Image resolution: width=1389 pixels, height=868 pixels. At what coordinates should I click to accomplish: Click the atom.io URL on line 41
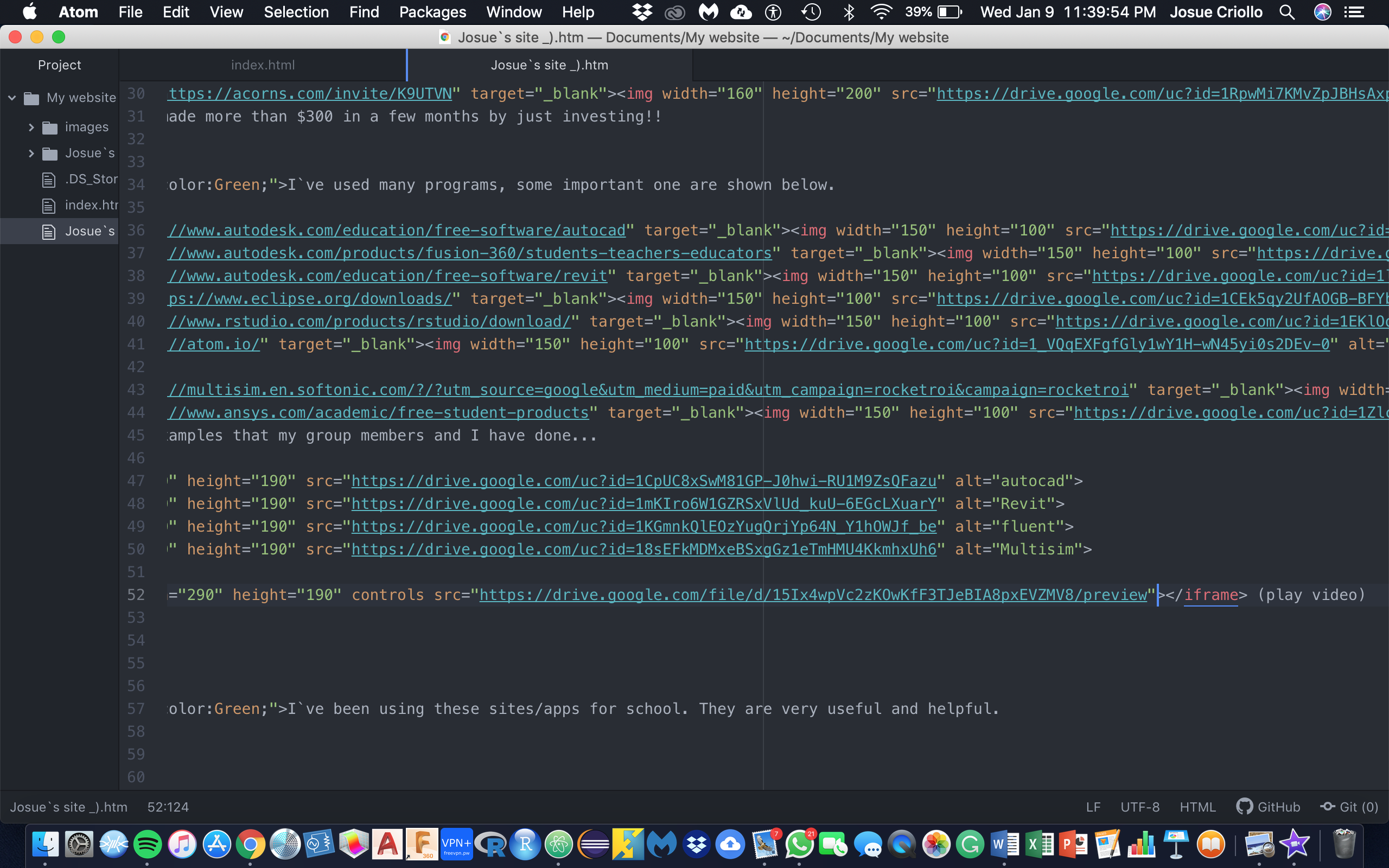214,344
